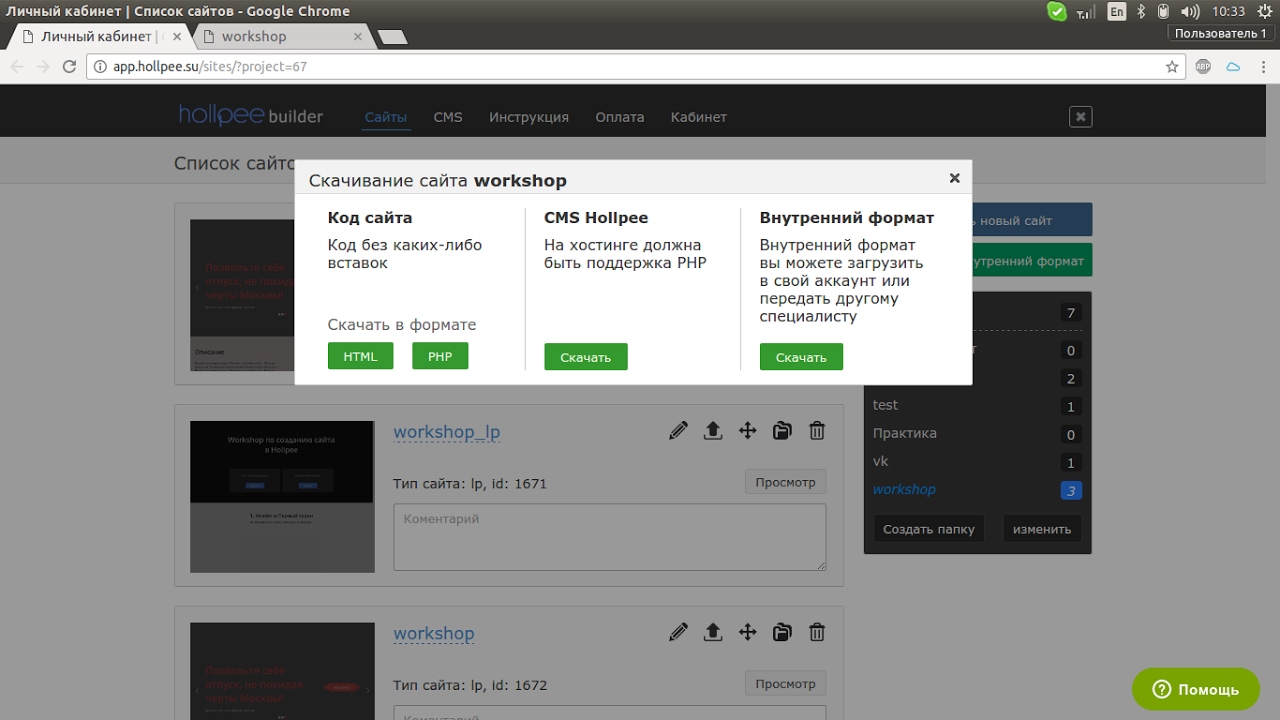
Task: Click Скачать under Внутренний формат
Action: coord(801,357)
